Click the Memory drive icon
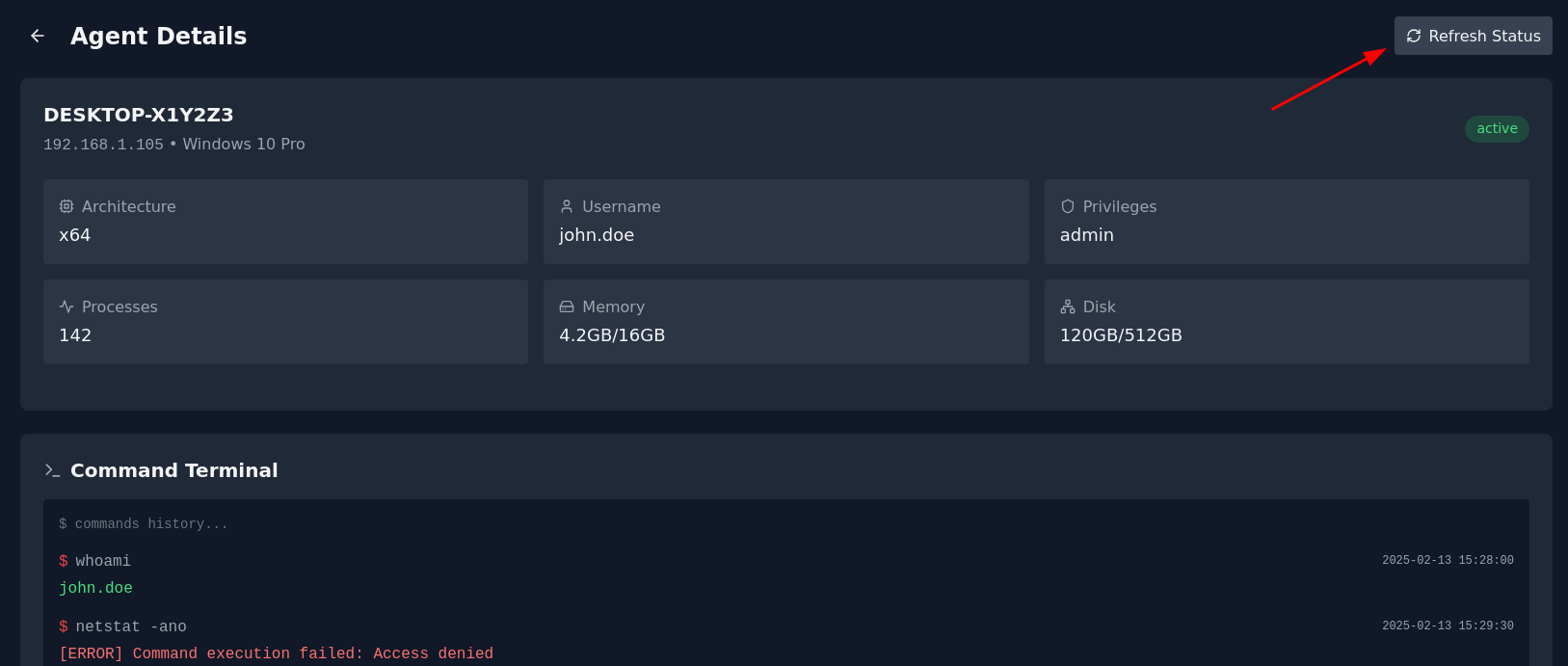Viewport: 1568px width, 666px height. click(567, 306)
